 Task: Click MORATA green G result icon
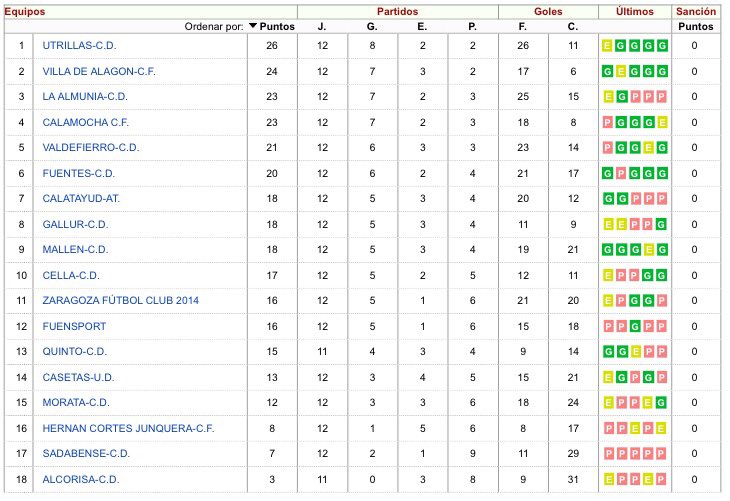661,402
